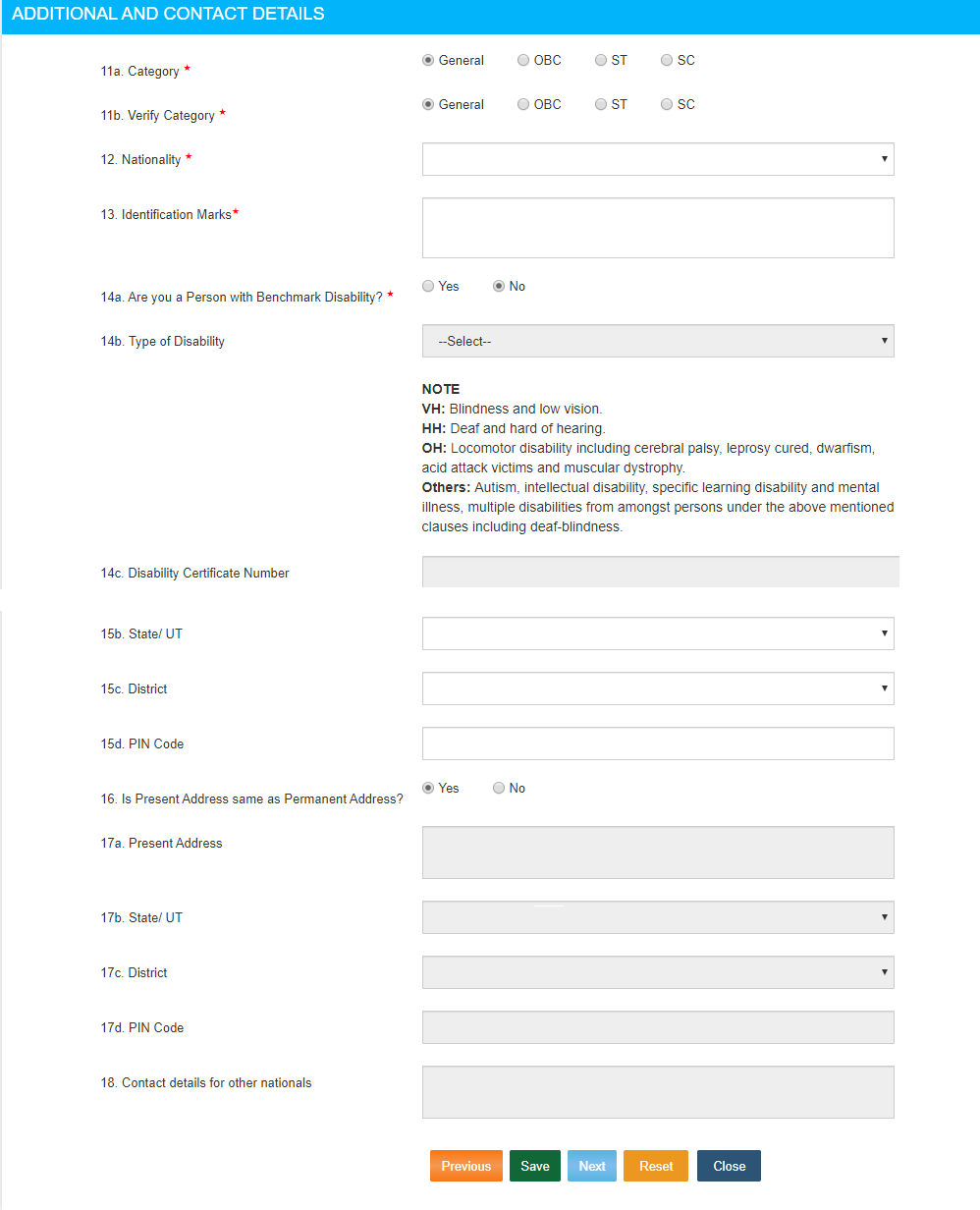Select OBC under 11a Category
This screenshot has width=980, height=1210.
click(x=523, y=60)
